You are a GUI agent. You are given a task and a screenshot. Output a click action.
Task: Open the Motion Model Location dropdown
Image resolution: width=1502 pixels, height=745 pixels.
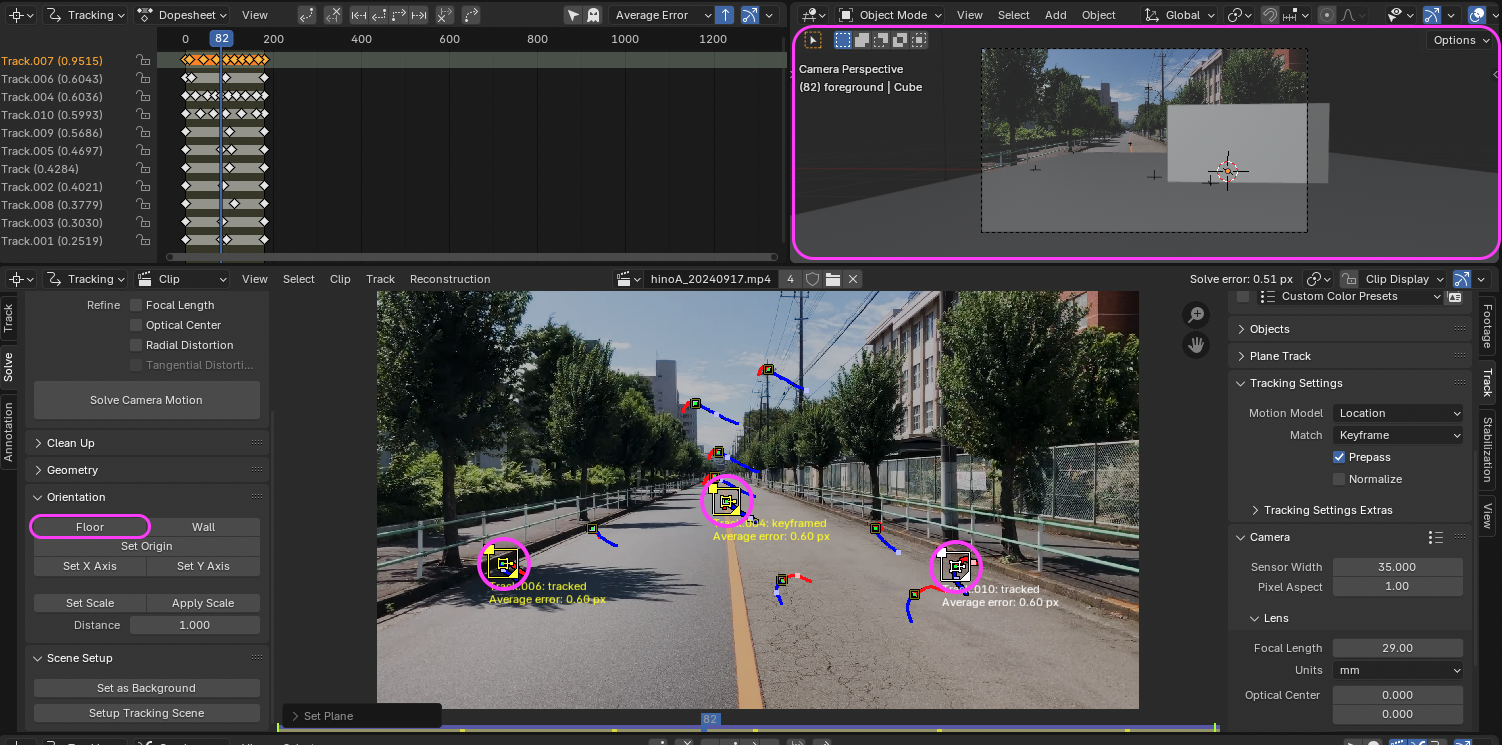click(x=1398, y=413)
